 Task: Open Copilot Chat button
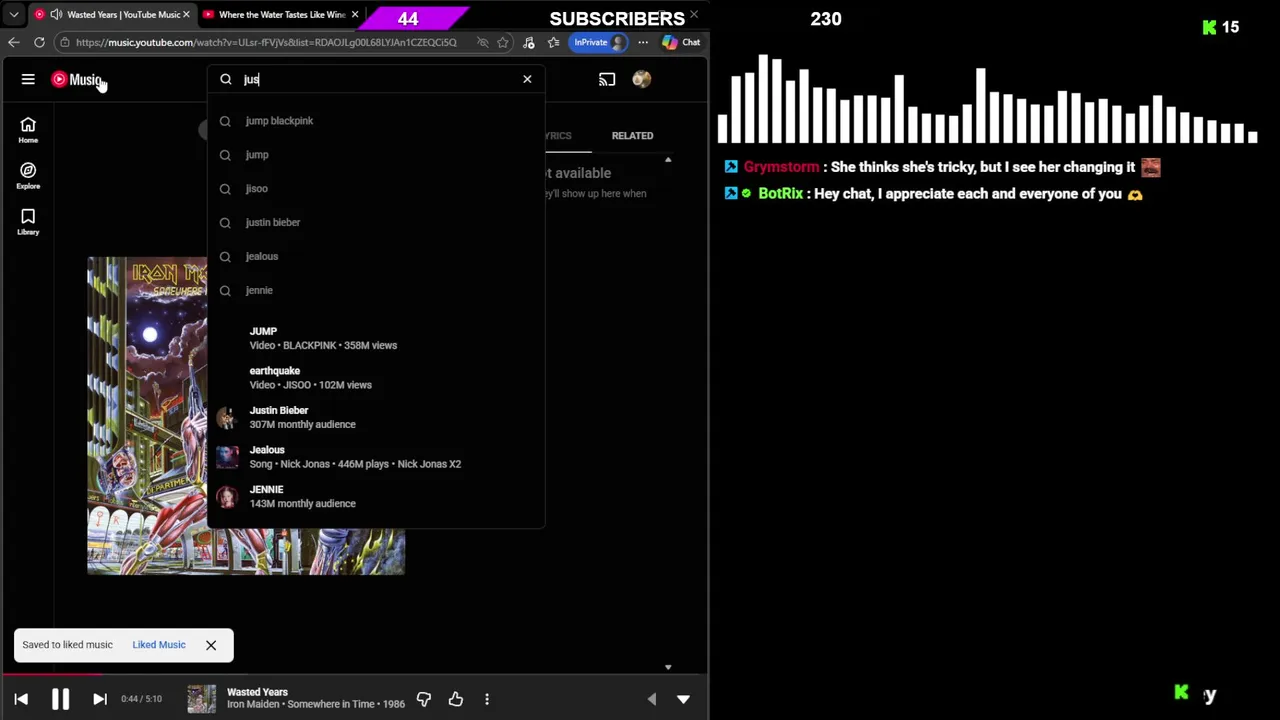(x=682, y=42)
